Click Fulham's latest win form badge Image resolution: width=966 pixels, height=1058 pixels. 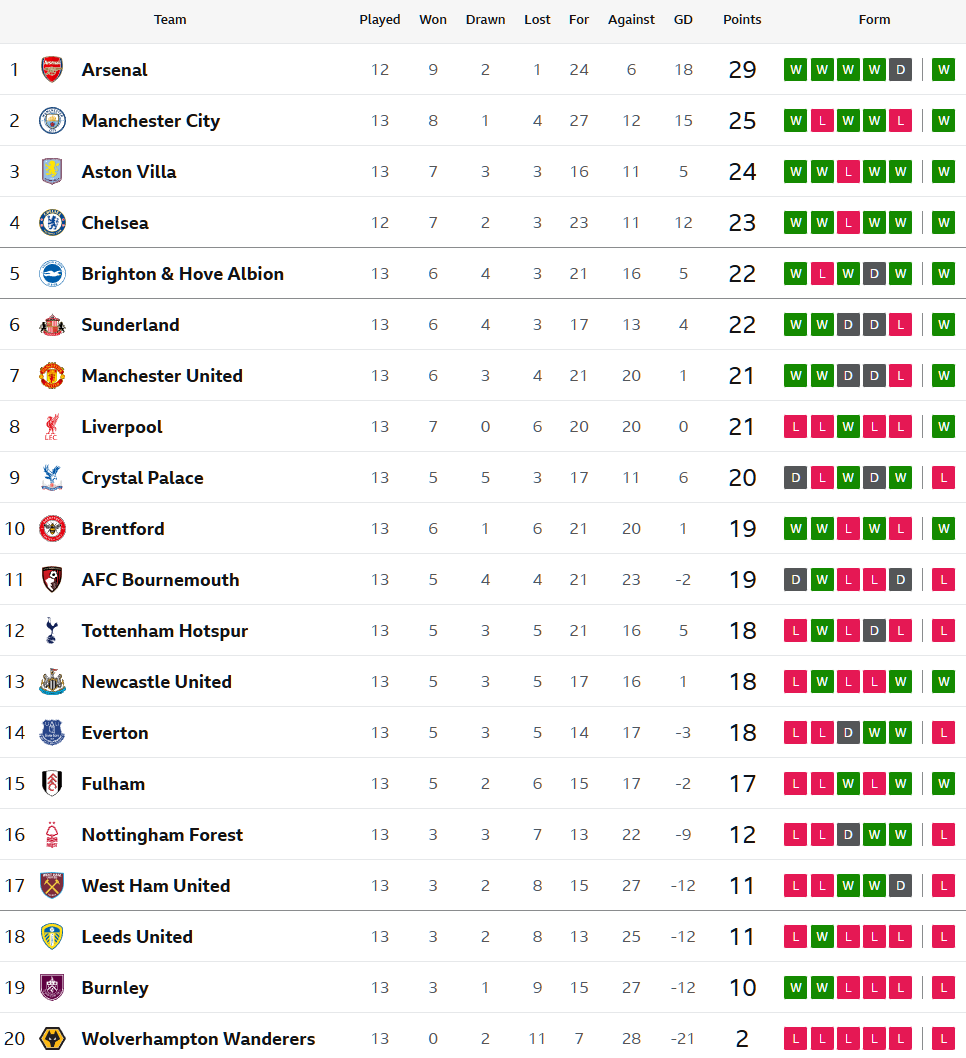tap(943, 784)
